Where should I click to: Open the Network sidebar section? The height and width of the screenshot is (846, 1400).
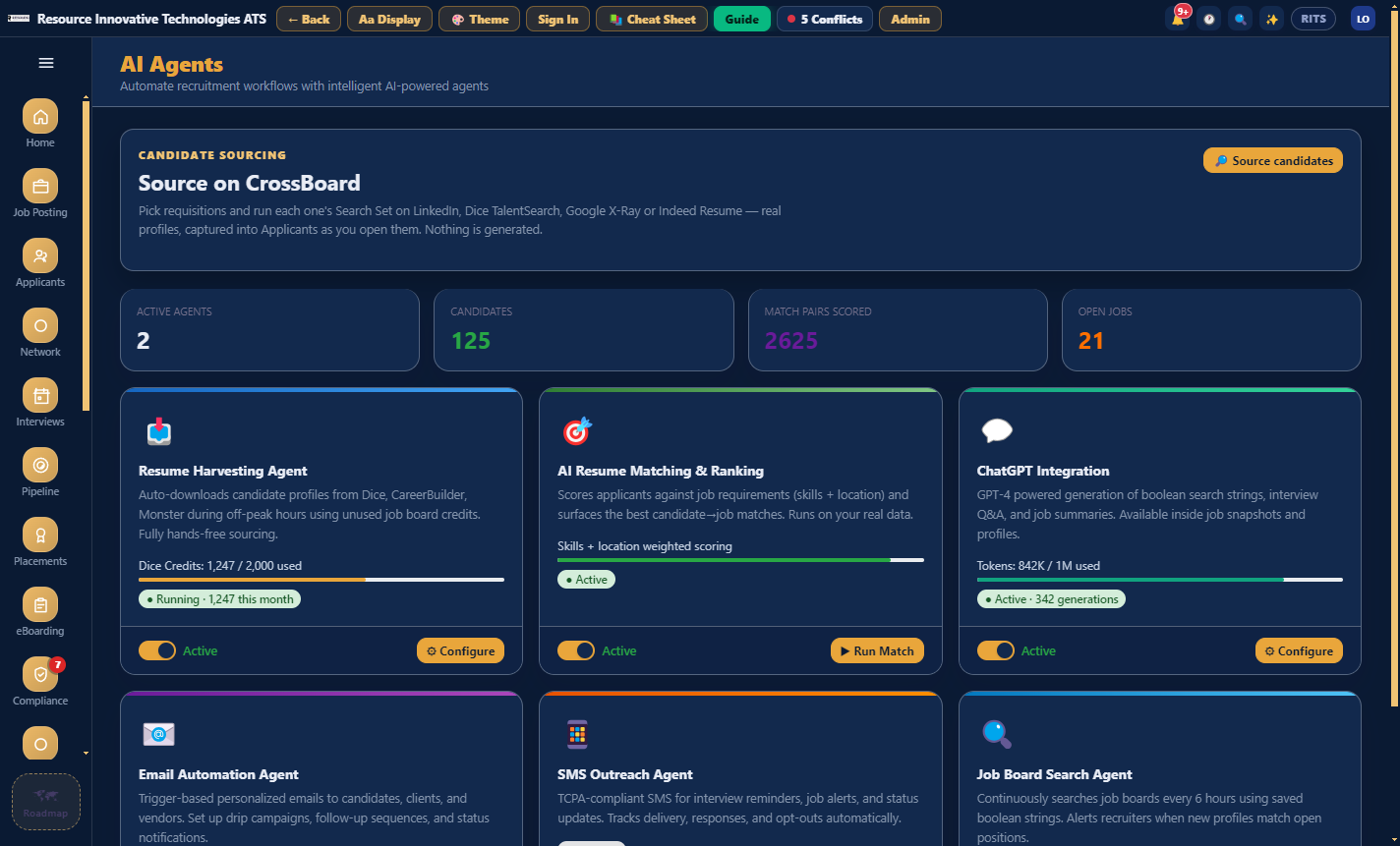tap(40, 326)
